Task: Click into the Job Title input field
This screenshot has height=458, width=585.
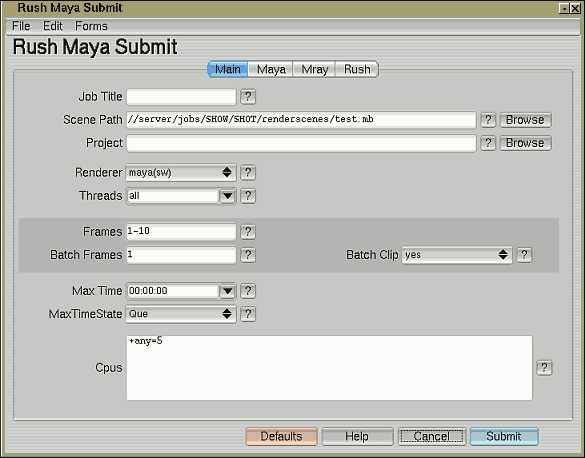Action: (181, 97)
